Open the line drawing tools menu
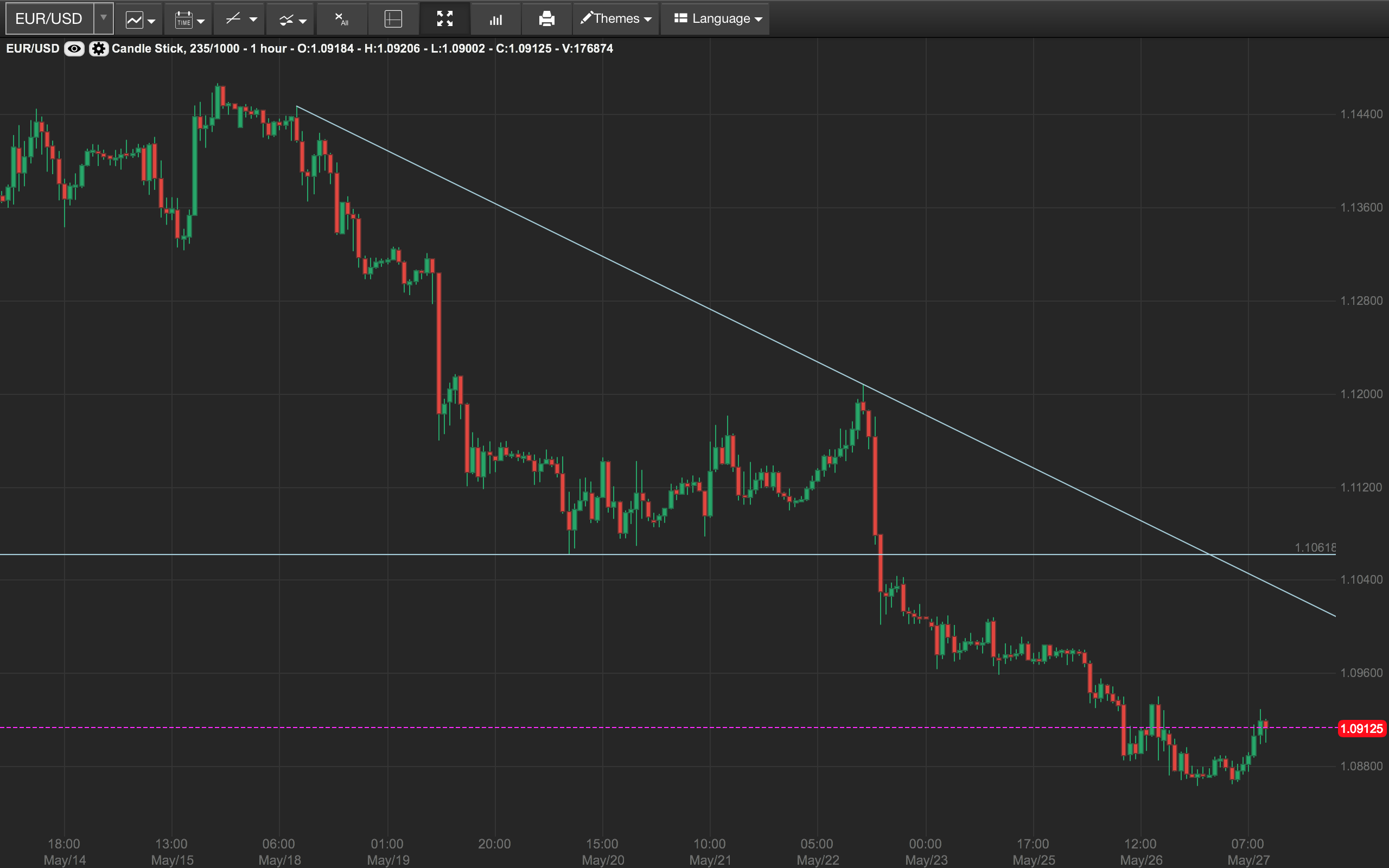This screenshot has width=1389, height=868. pyautogui.click(x=239, y=20)
